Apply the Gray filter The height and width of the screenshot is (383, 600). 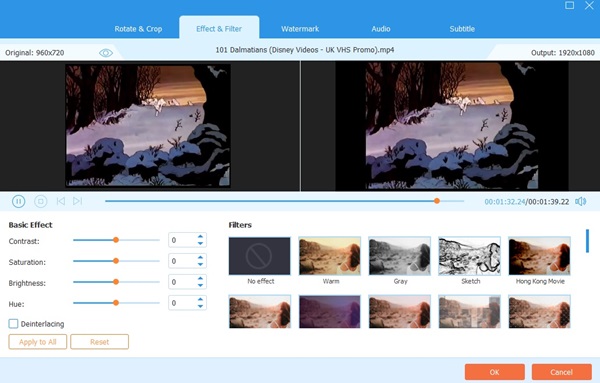[399, 256]
